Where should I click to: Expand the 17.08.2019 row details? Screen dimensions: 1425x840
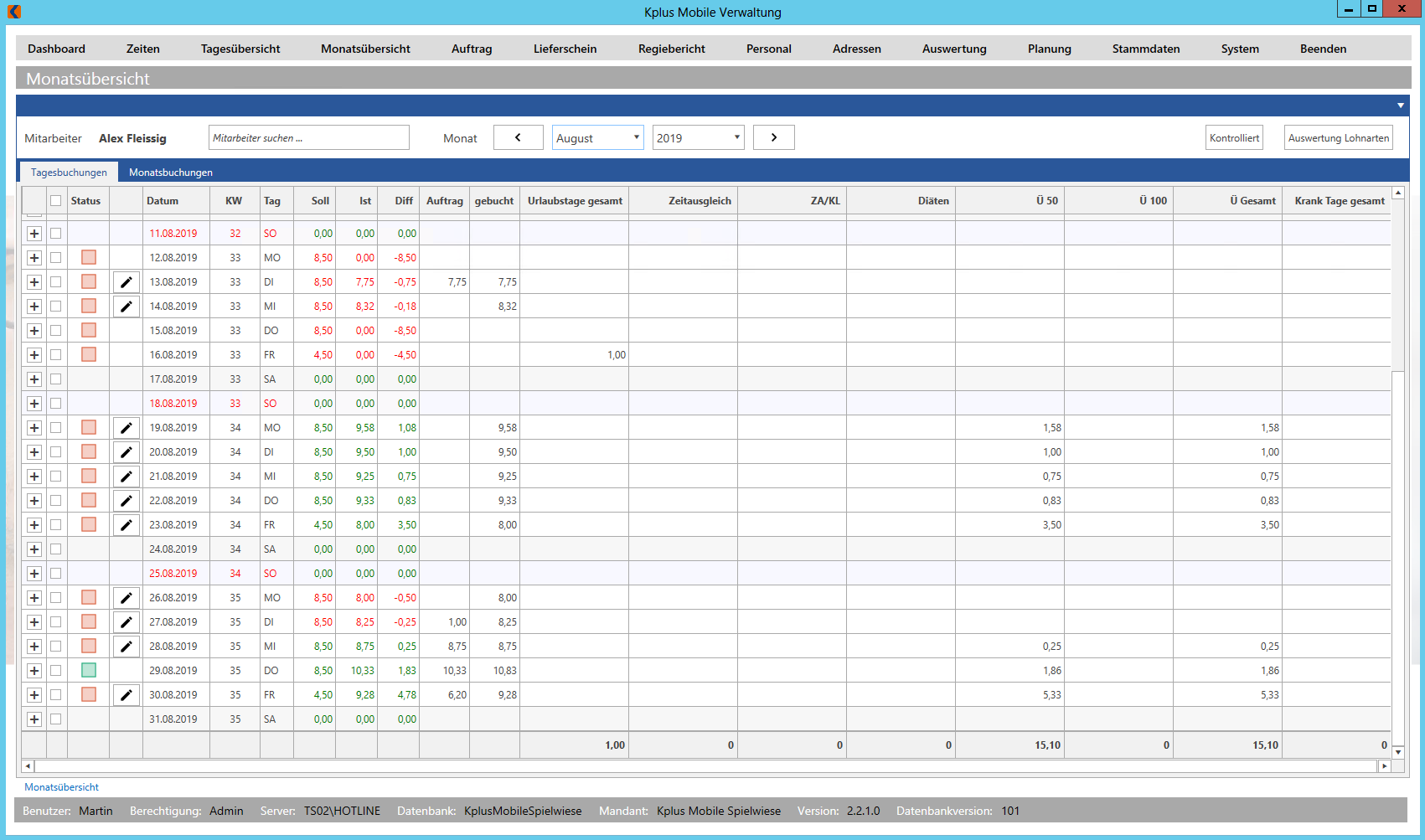34,379
